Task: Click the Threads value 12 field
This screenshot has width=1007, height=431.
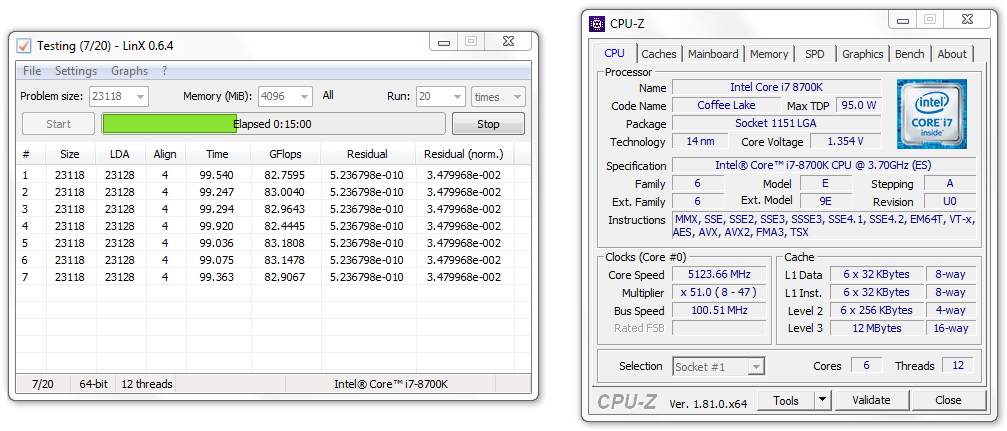Action: point(958,365)
